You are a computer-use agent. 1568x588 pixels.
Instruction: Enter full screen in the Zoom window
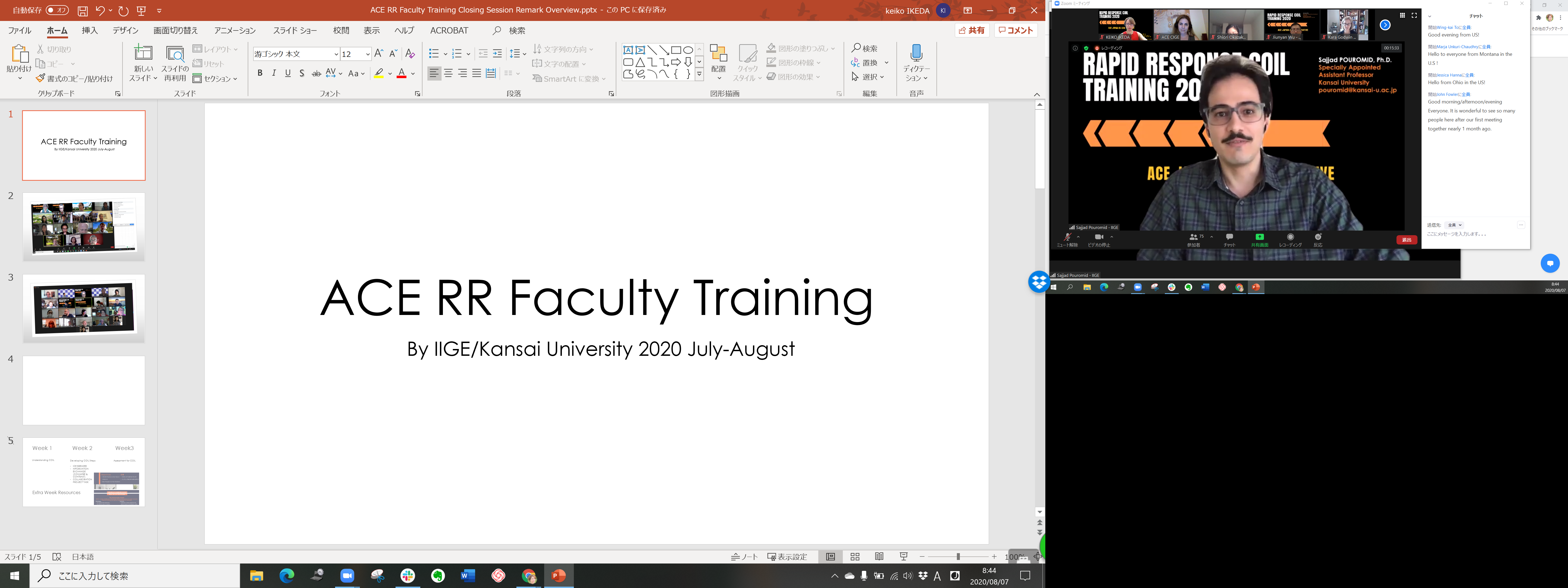click(x=1414, y=15)
